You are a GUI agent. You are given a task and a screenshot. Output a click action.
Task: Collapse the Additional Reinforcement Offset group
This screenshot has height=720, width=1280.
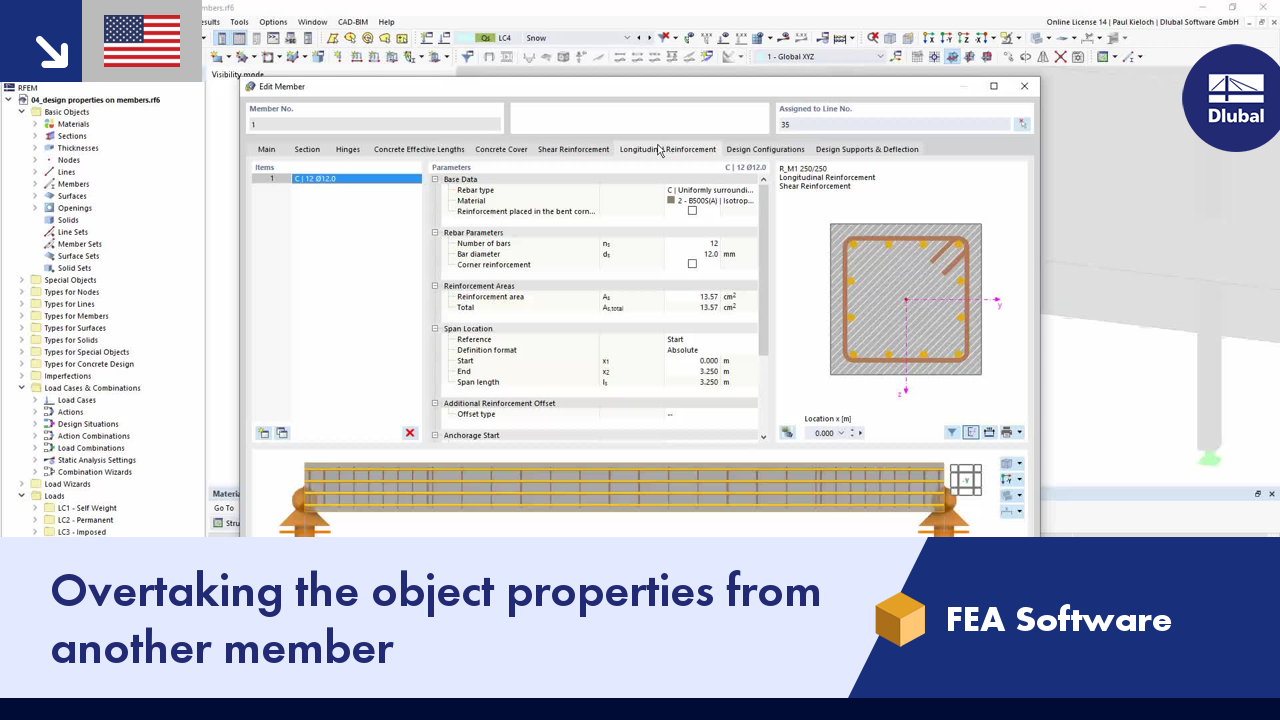pos(435,403)
